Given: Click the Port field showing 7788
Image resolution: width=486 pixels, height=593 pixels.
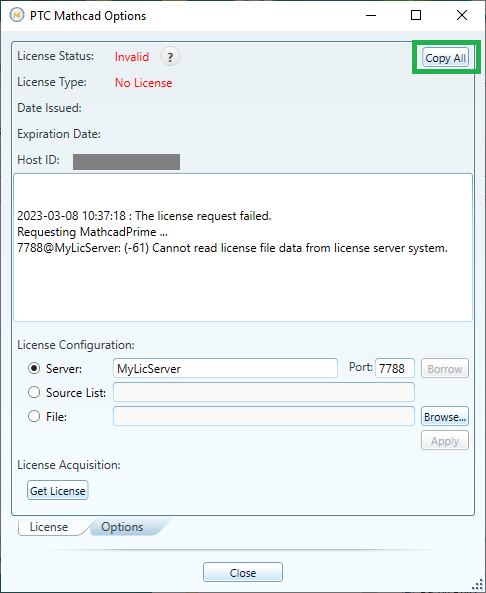Looking at the screenshot, I should point(395,368).
